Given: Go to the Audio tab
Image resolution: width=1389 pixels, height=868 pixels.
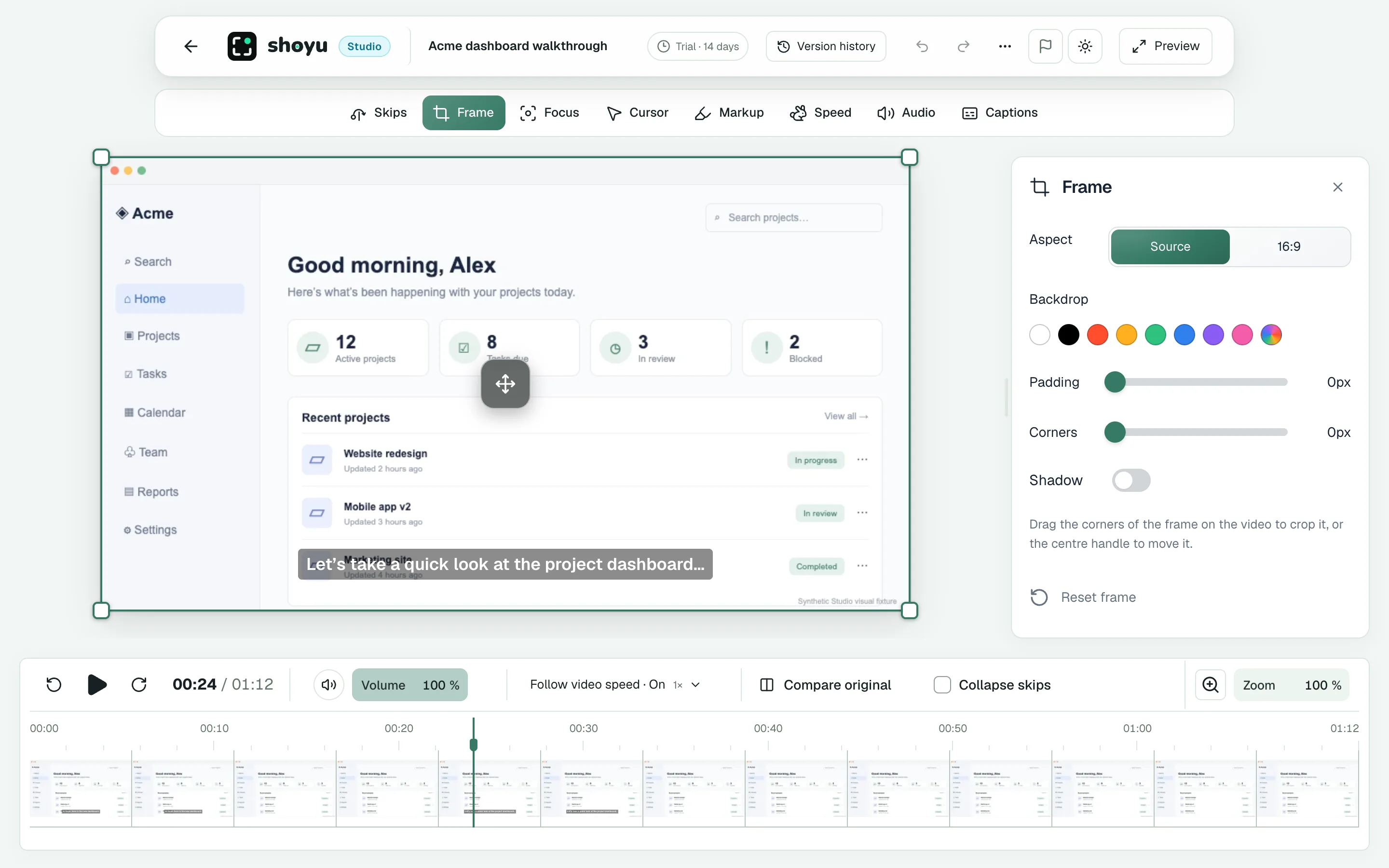Looking at the screenshot, I should (x=906, y=112).
